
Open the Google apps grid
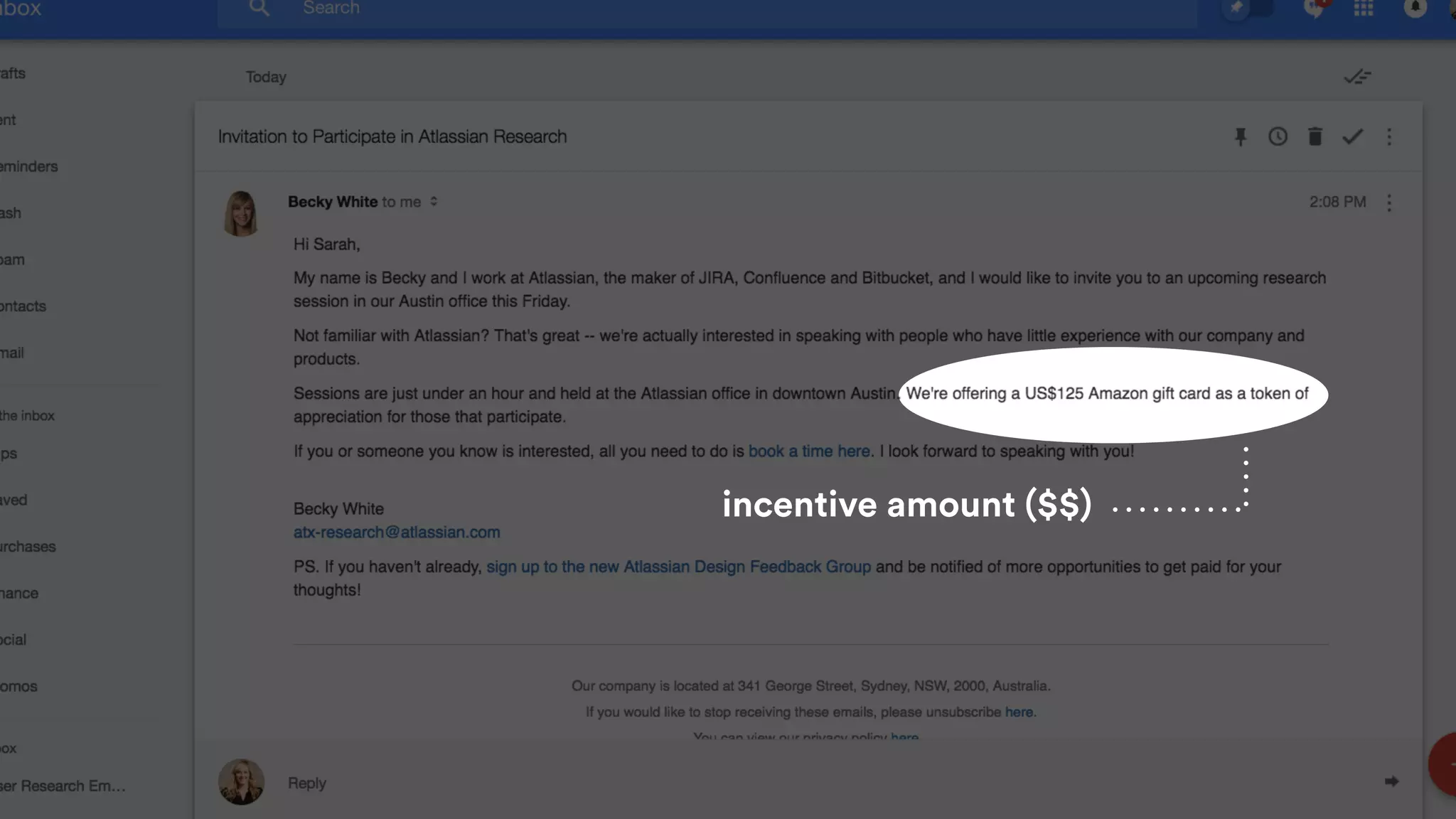click(1364, 8)
